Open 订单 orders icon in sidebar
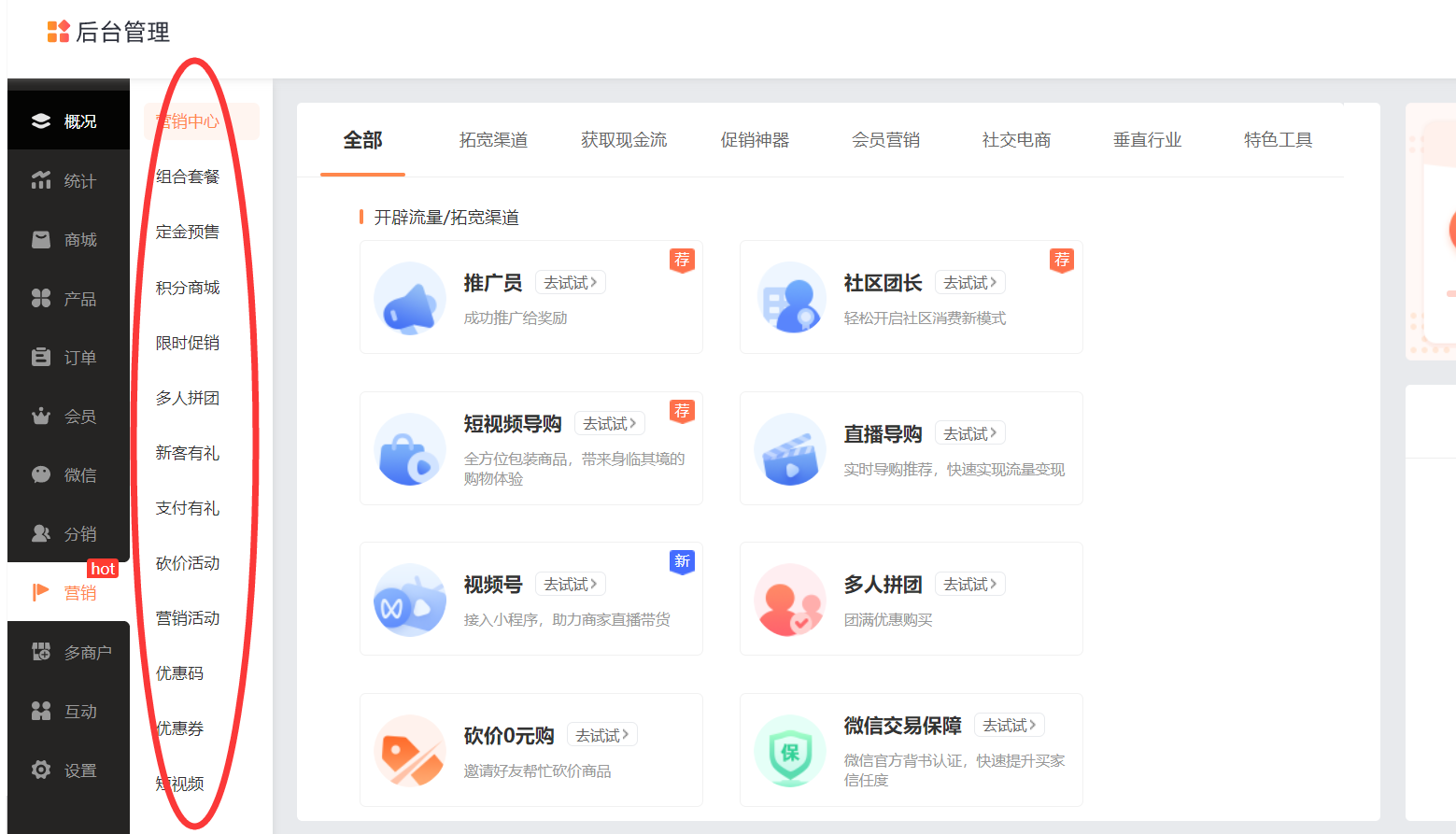1456x834 pixels. 41,357
